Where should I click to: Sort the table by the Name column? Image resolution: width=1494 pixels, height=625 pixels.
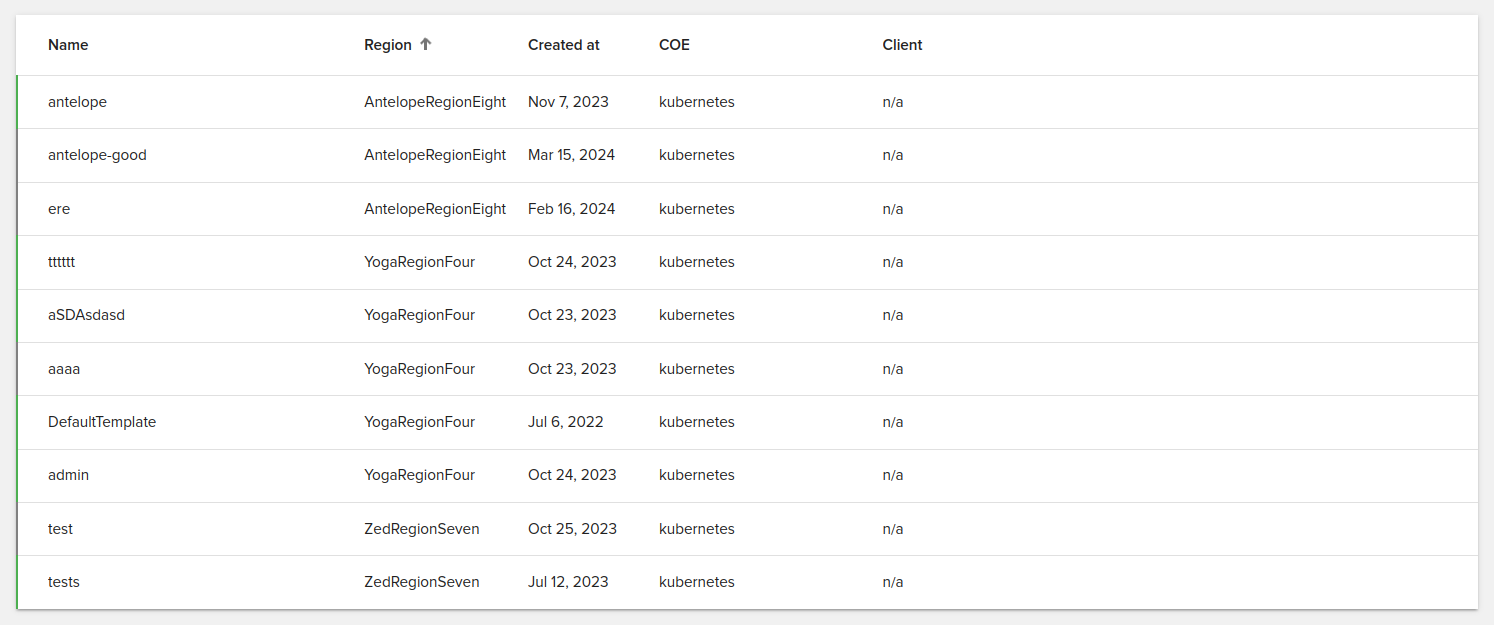pos(68,44)
